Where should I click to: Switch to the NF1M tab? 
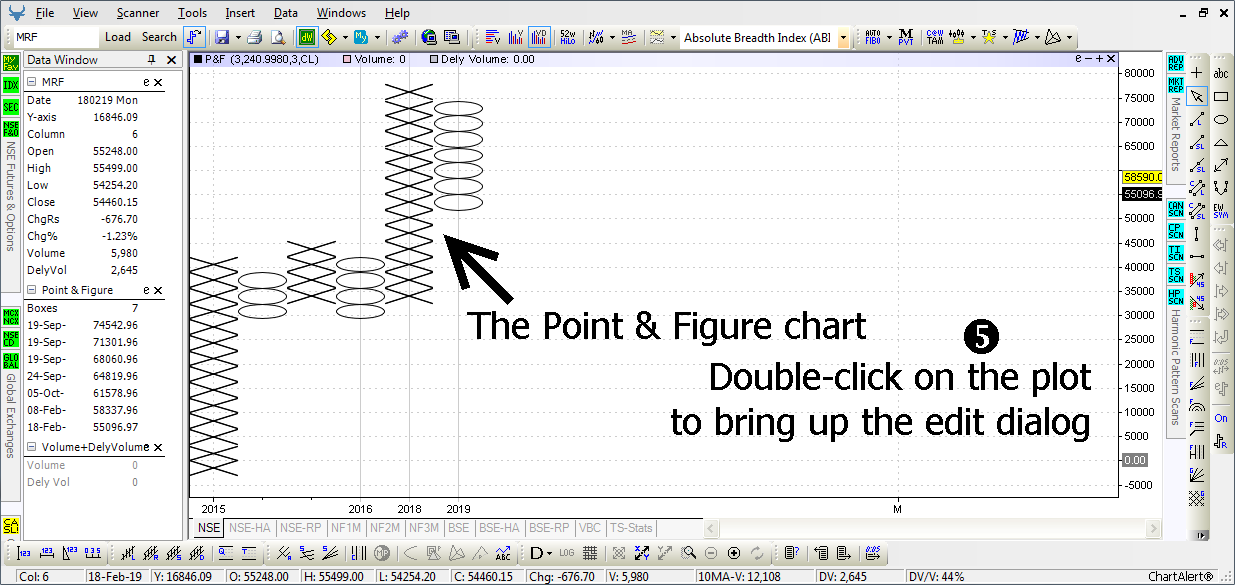tap(347, 528)
